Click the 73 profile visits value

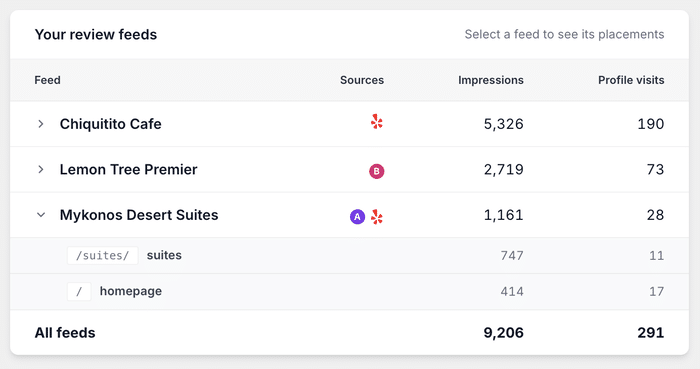tap(655, 170)
